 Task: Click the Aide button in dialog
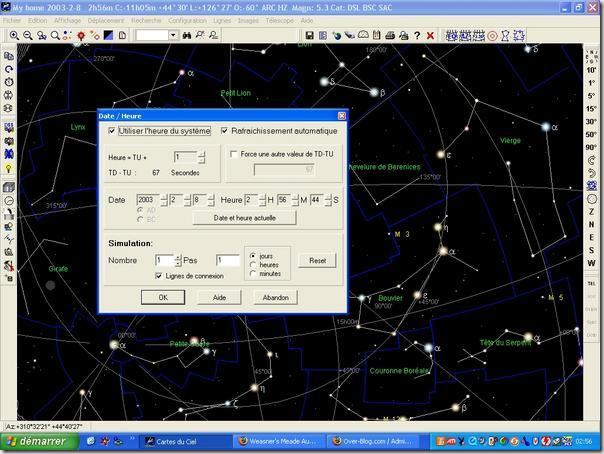pos(219,297)
